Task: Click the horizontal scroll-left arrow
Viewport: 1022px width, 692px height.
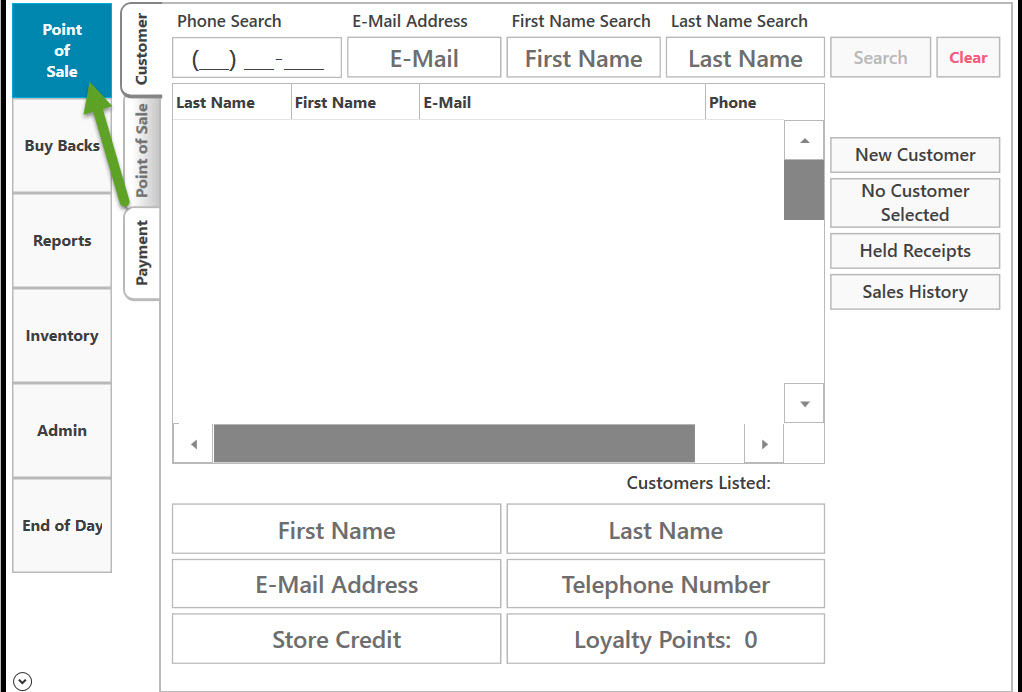Action: (x=194, y=444)
